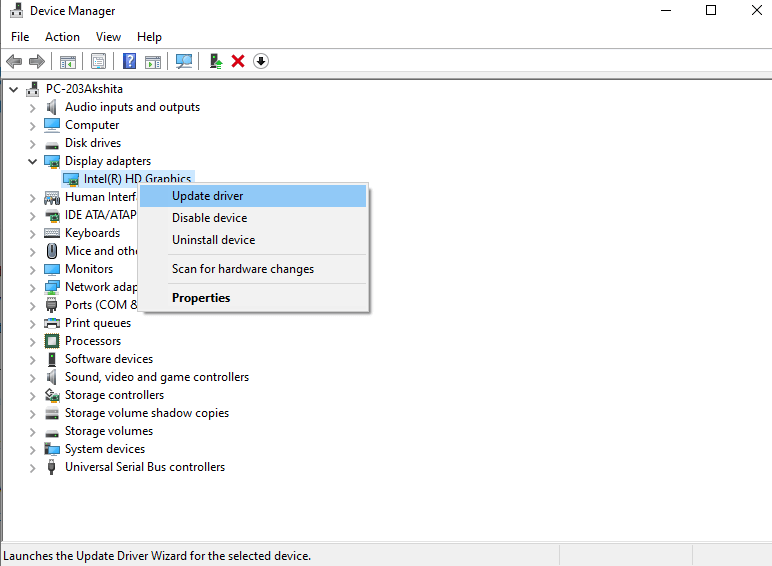Open the Properties toolbar icon

point(98,62)
